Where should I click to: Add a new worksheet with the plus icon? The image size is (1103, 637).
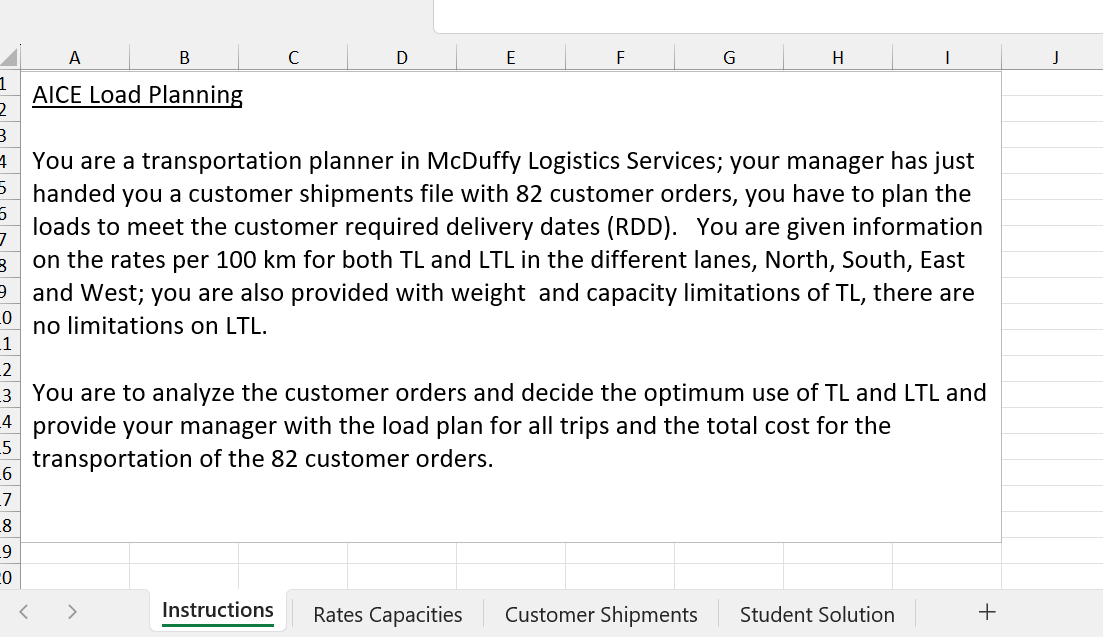click(986, 610)
